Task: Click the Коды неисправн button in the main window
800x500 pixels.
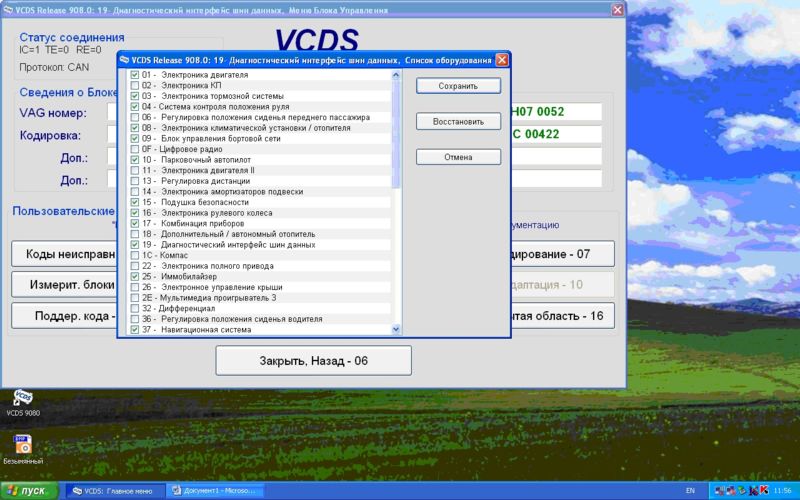Action: click(x=64, y=254)
